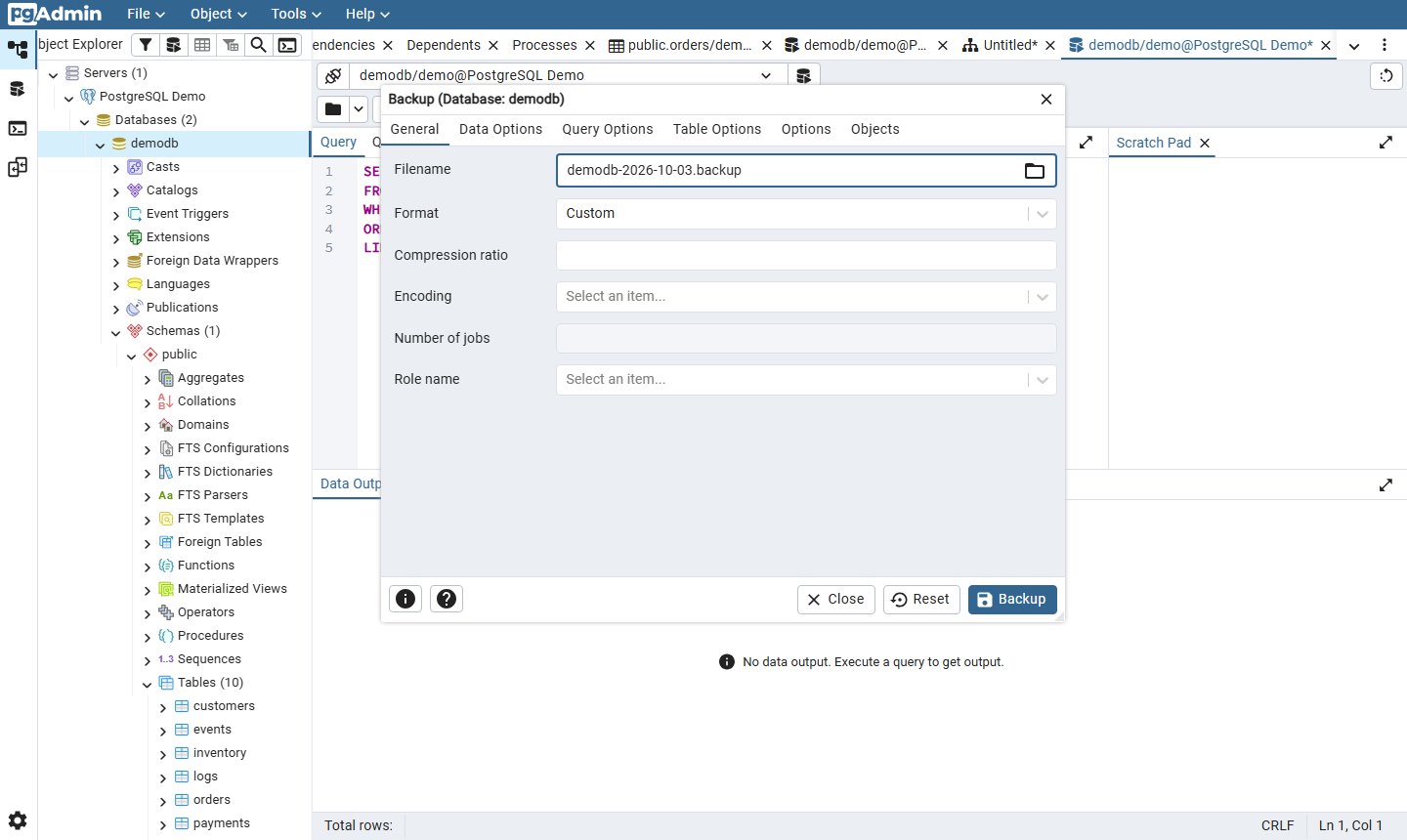Viewport: 1407px width, 840px height.
Task: Collapse the Schemas (1) node
Action: tap(116, 332)
